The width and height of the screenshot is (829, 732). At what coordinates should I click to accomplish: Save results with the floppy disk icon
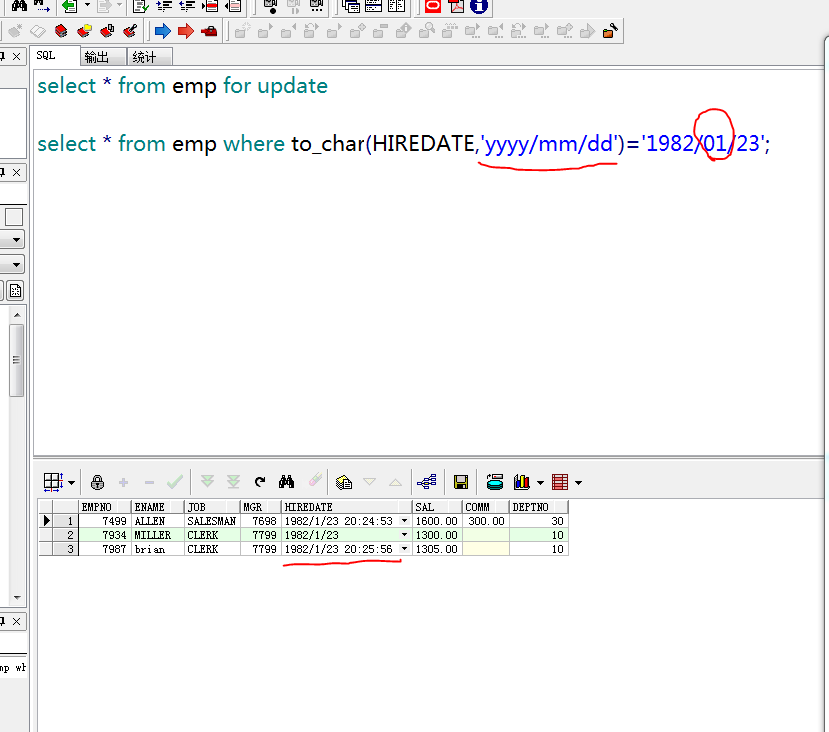(x=461, y=482)
